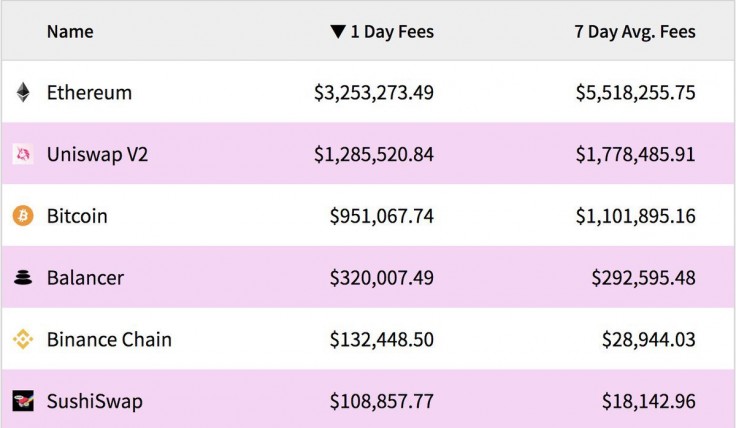Screen dimensions: 736x428
Task: Open the Binance Chain name link
Action: [x=109, y=340]
